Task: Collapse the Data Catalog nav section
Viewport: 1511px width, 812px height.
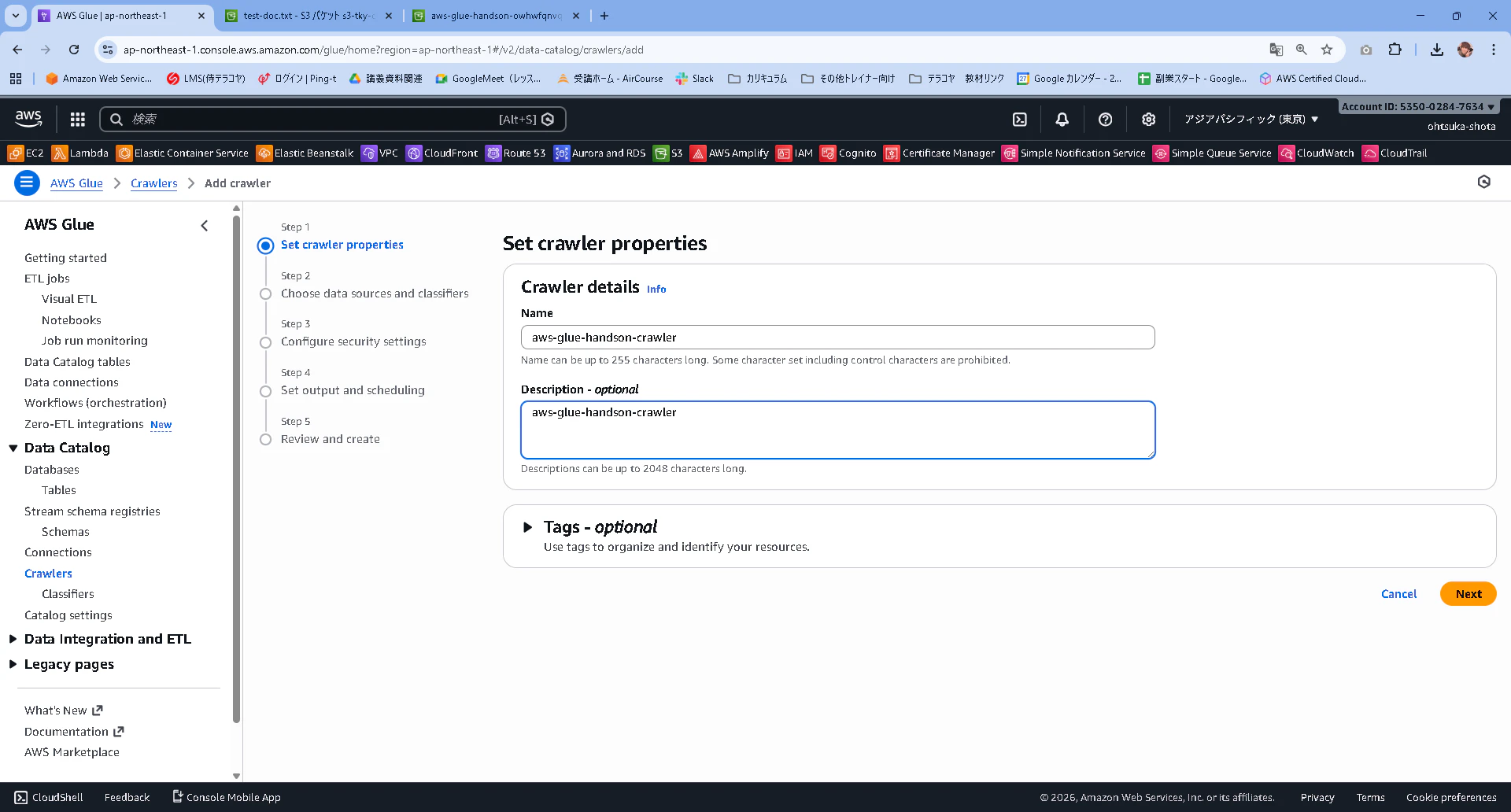Action: point(13,448)
